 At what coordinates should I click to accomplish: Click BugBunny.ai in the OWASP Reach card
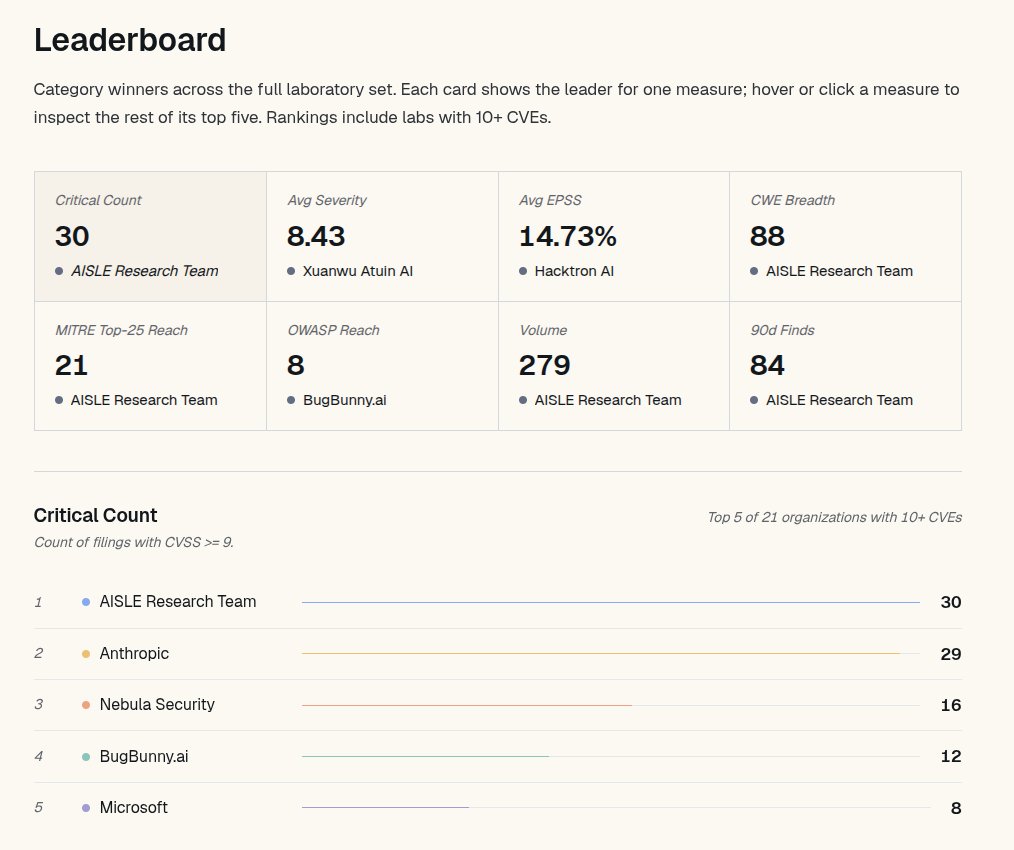[x=345, y=400]
